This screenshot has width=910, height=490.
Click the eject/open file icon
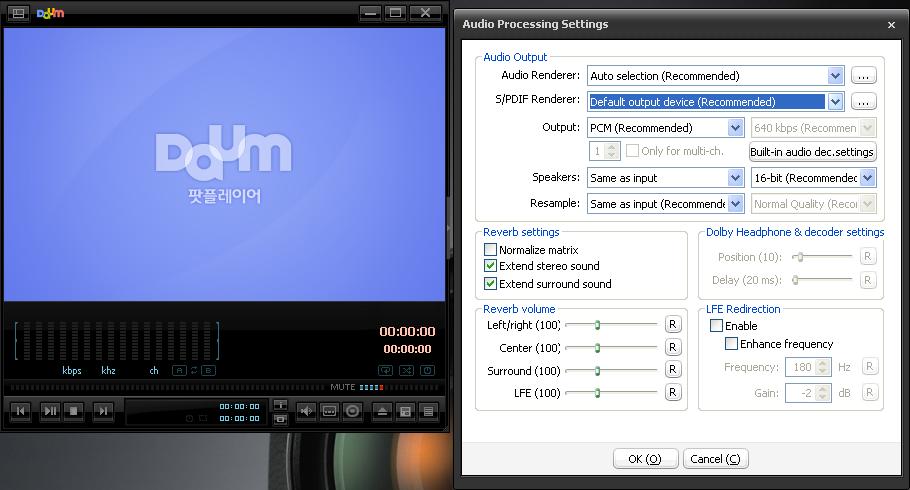(x=382, y=411)
